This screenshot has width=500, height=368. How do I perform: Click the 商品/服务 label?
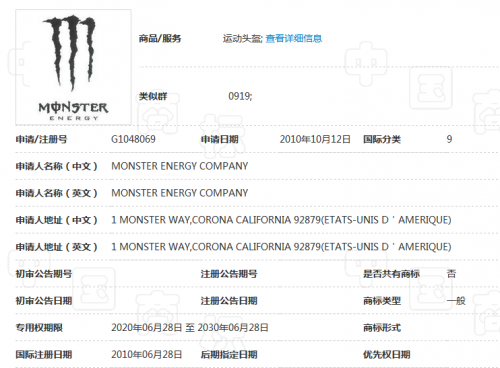(160, 38)
